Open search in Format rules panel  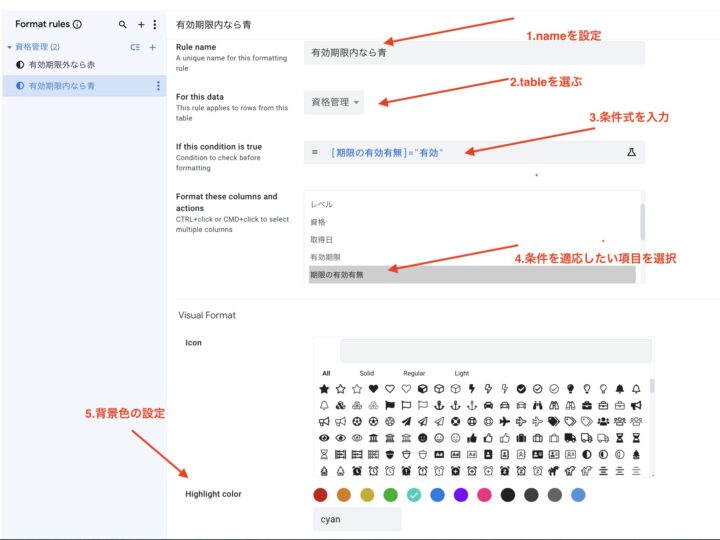pos(123,24)
